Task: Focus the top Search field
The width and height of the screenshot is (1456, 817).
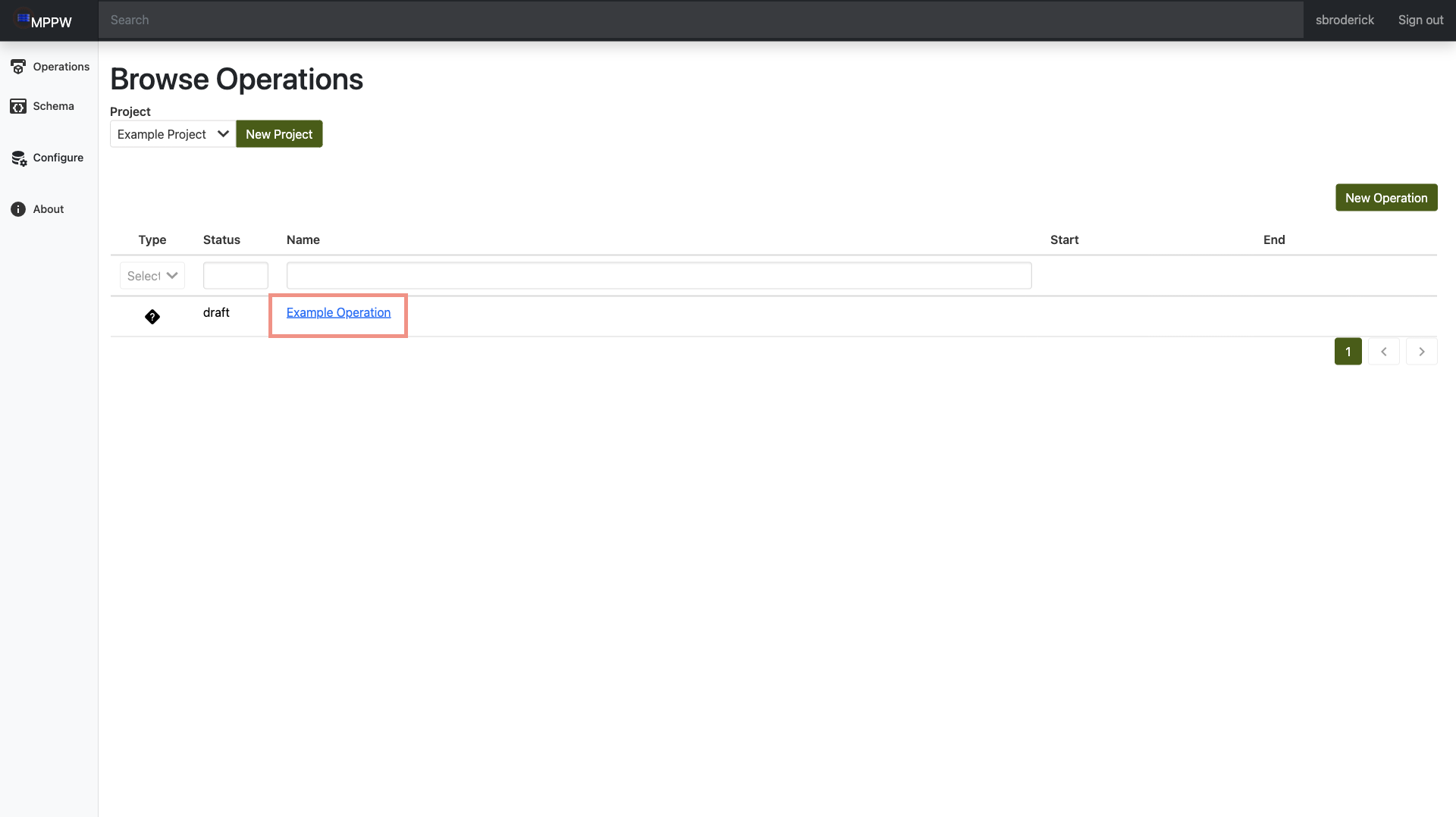Action: tap(701, 20)
